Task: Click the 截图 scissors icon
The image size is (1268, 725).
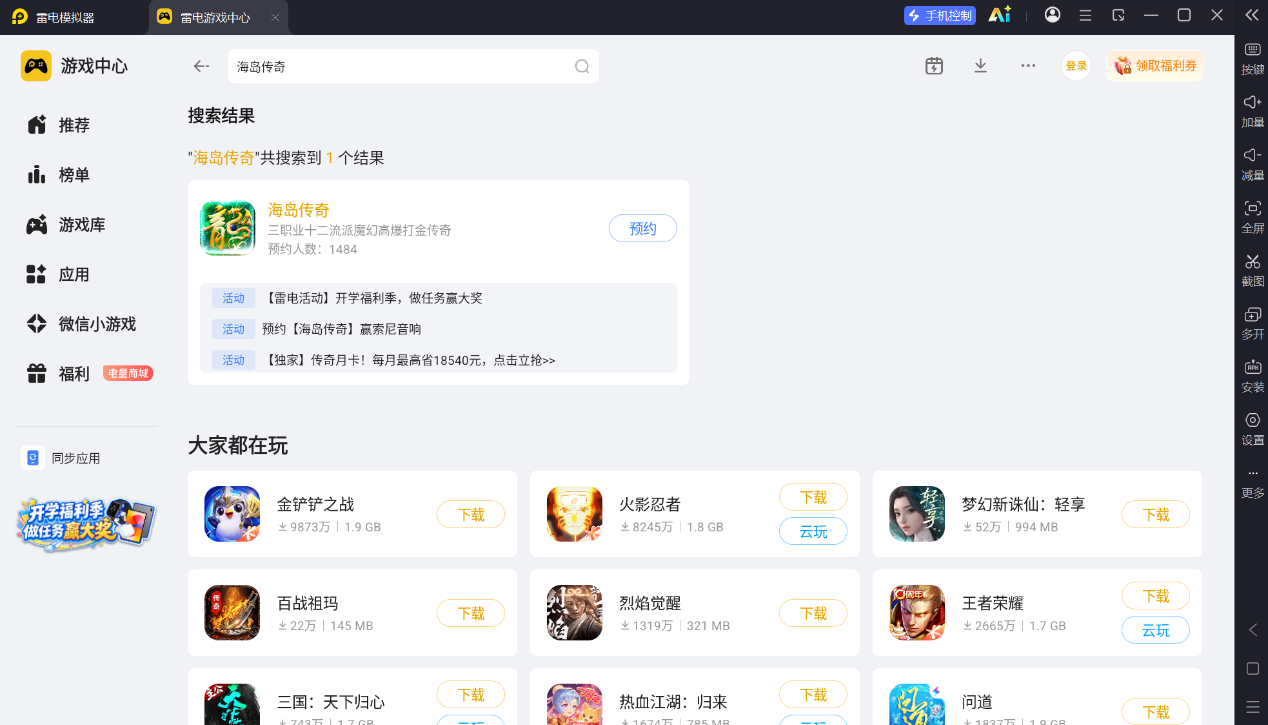Action: pos(1252,261)
